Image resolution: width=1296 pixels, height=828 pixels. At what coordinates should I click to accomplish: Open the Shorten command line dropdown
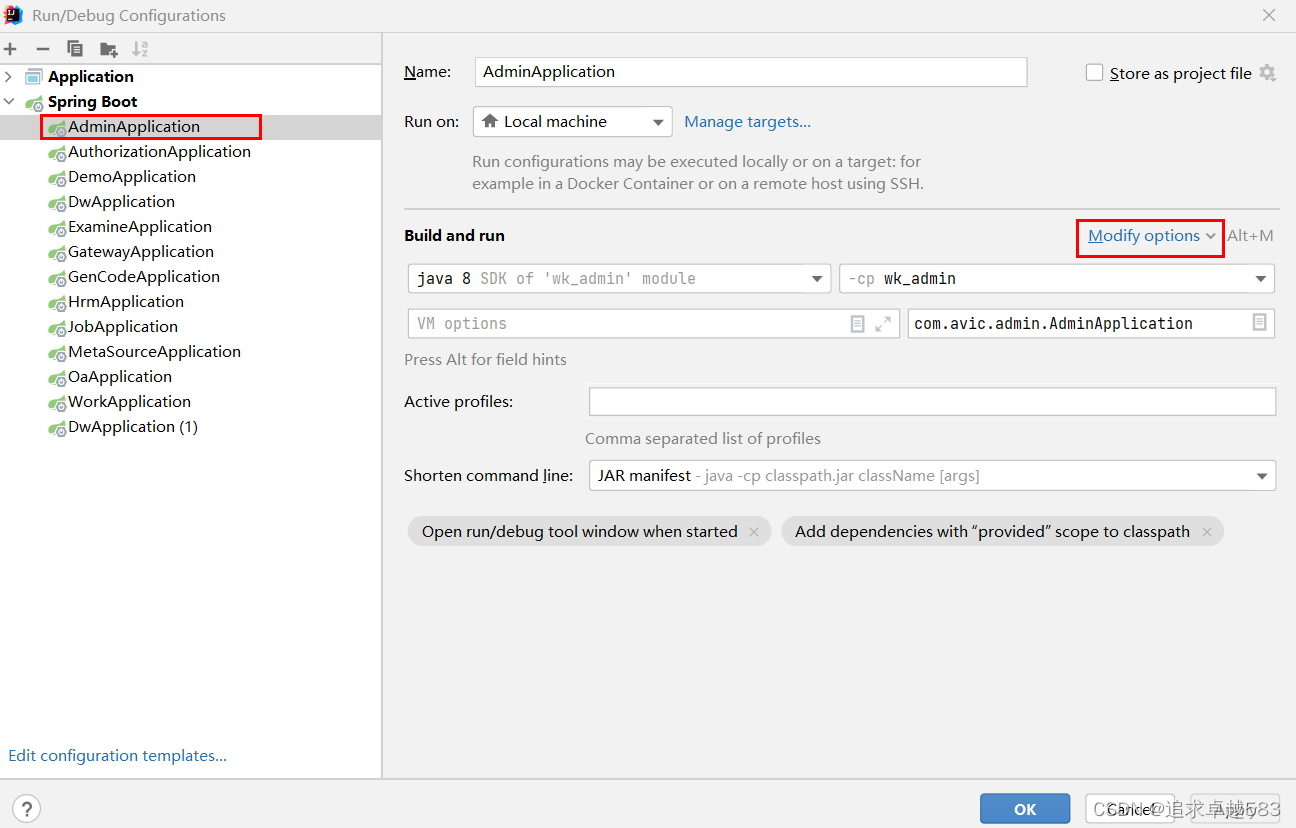931,476
